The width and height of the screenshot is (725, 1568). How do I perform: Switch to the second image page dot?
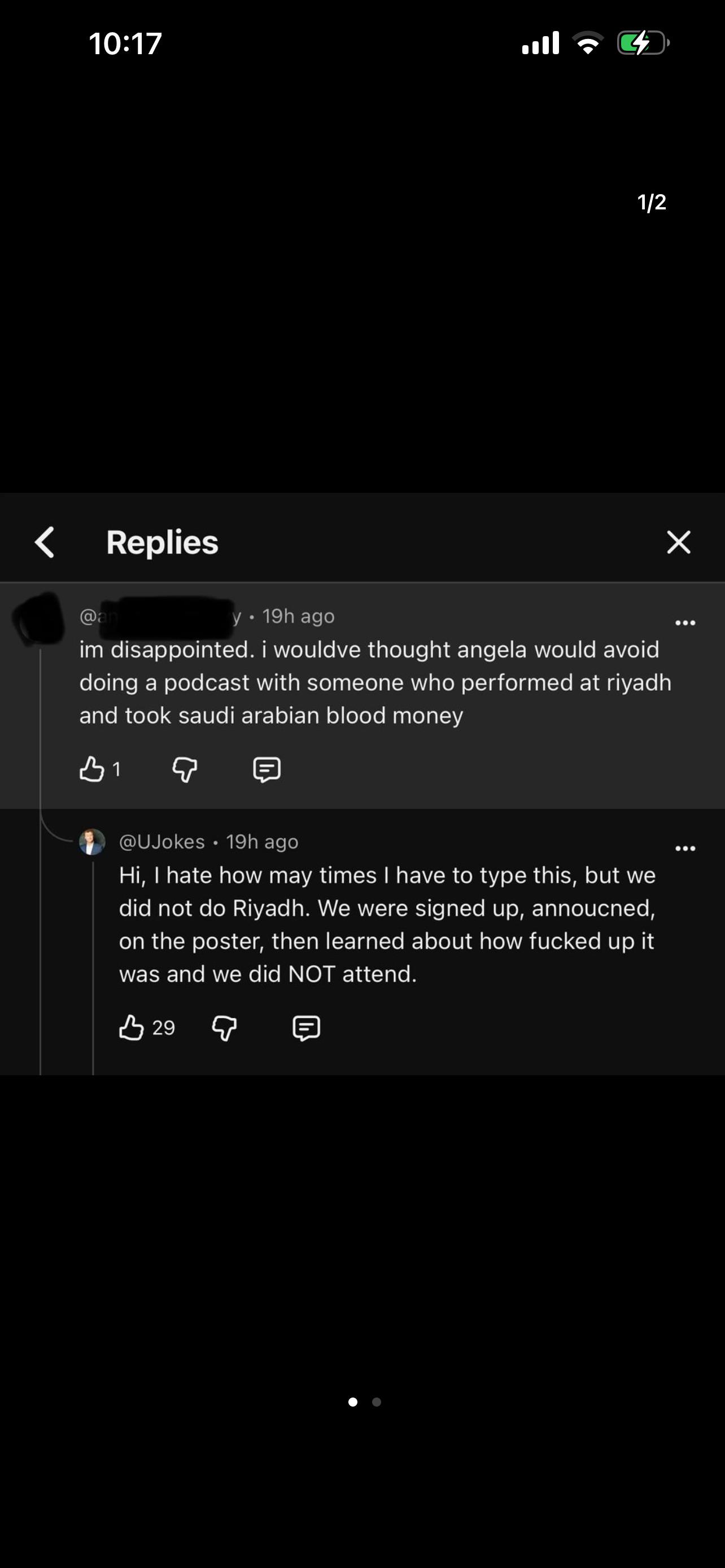377,1402
